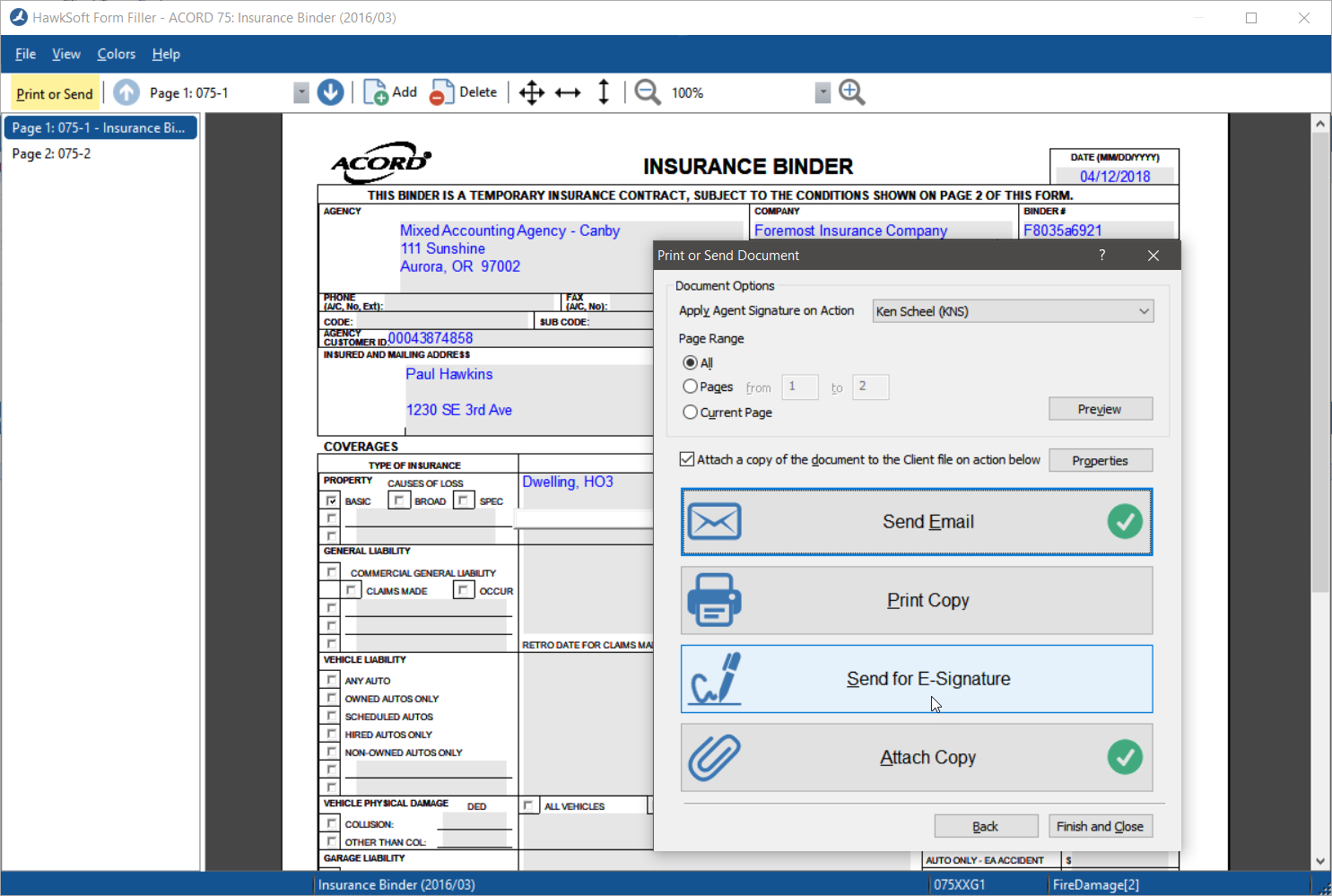
Task: Click the Attach Copy button
Action: click(917, 757)
